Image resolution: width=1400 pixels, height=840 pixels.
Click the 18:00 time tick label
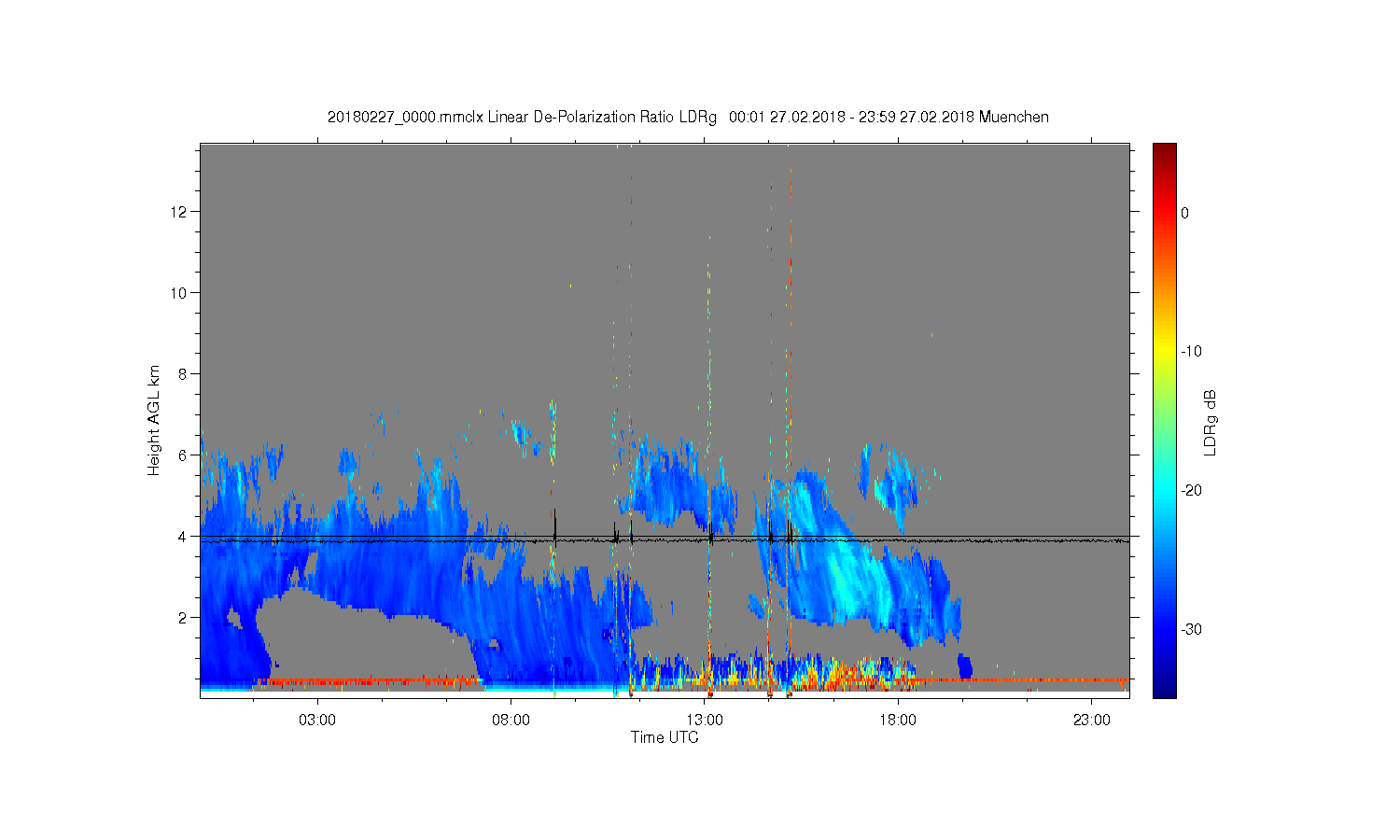click(x=899, y=721)
